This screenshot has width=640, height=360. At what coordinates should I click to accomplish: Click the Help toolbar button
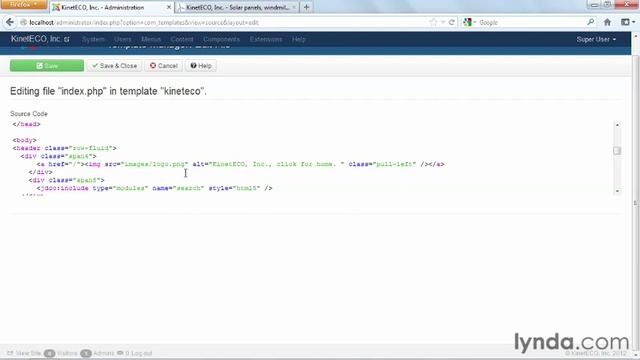201,66
